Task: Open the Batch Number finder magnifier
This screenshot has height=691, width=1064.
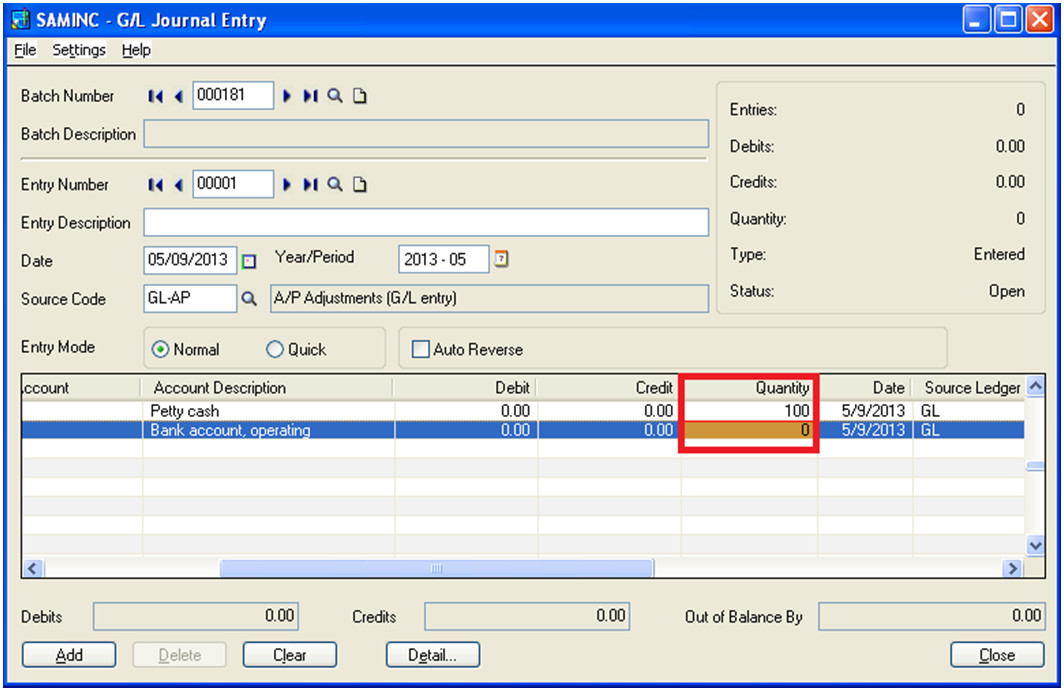Action: pyautogui.click(x=335, y=96)
